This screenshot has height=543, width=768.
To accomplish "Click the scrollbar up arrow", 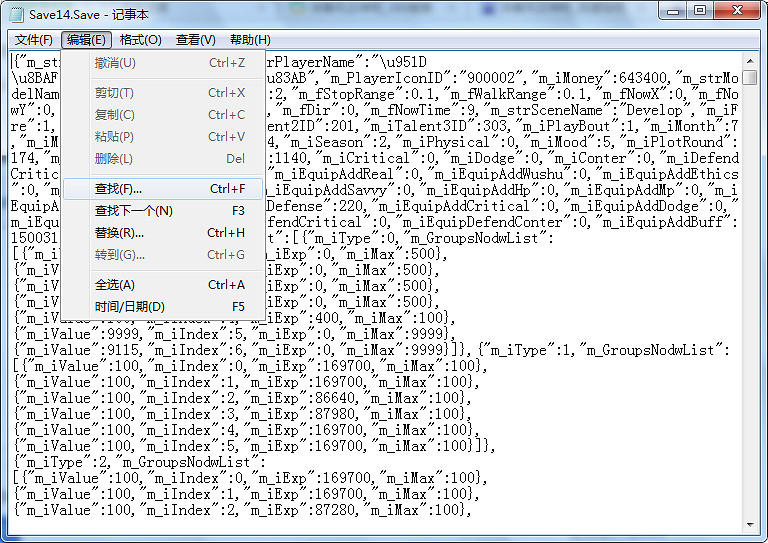I will [x=750, y=62].
